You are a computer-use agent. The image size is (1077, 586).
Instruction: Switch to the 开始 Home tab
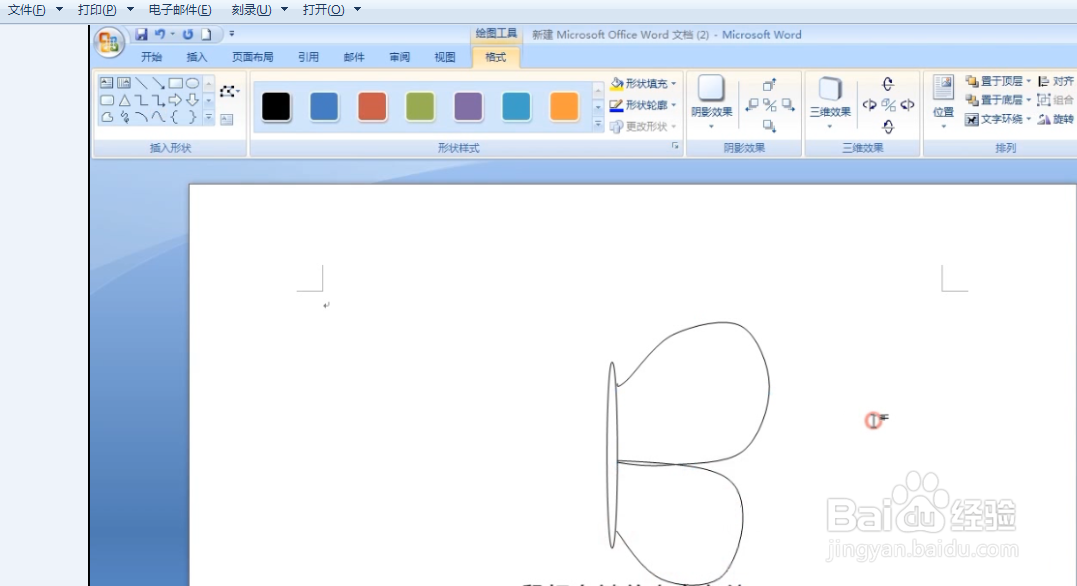(151, 57)
